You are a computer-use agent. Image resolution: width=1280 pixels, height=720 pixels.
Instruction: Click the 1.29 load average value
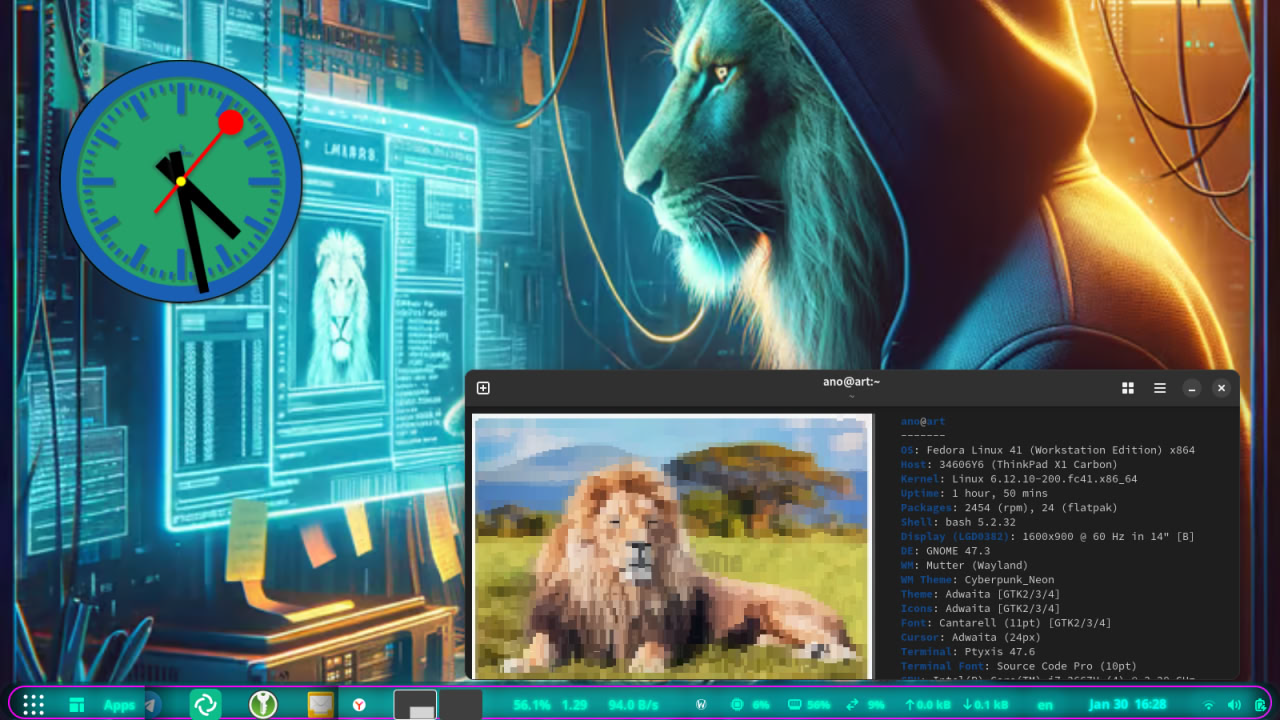coord(574,705)
